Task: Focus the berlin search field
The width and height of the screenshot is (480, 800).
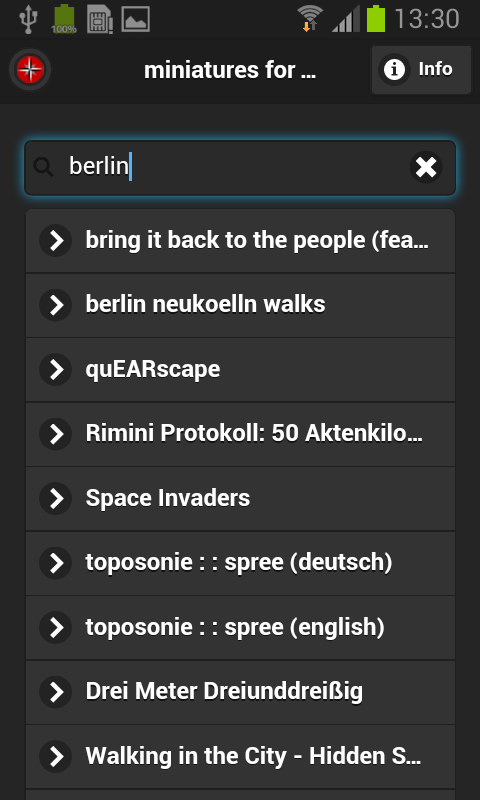Action: click(240, 167)
